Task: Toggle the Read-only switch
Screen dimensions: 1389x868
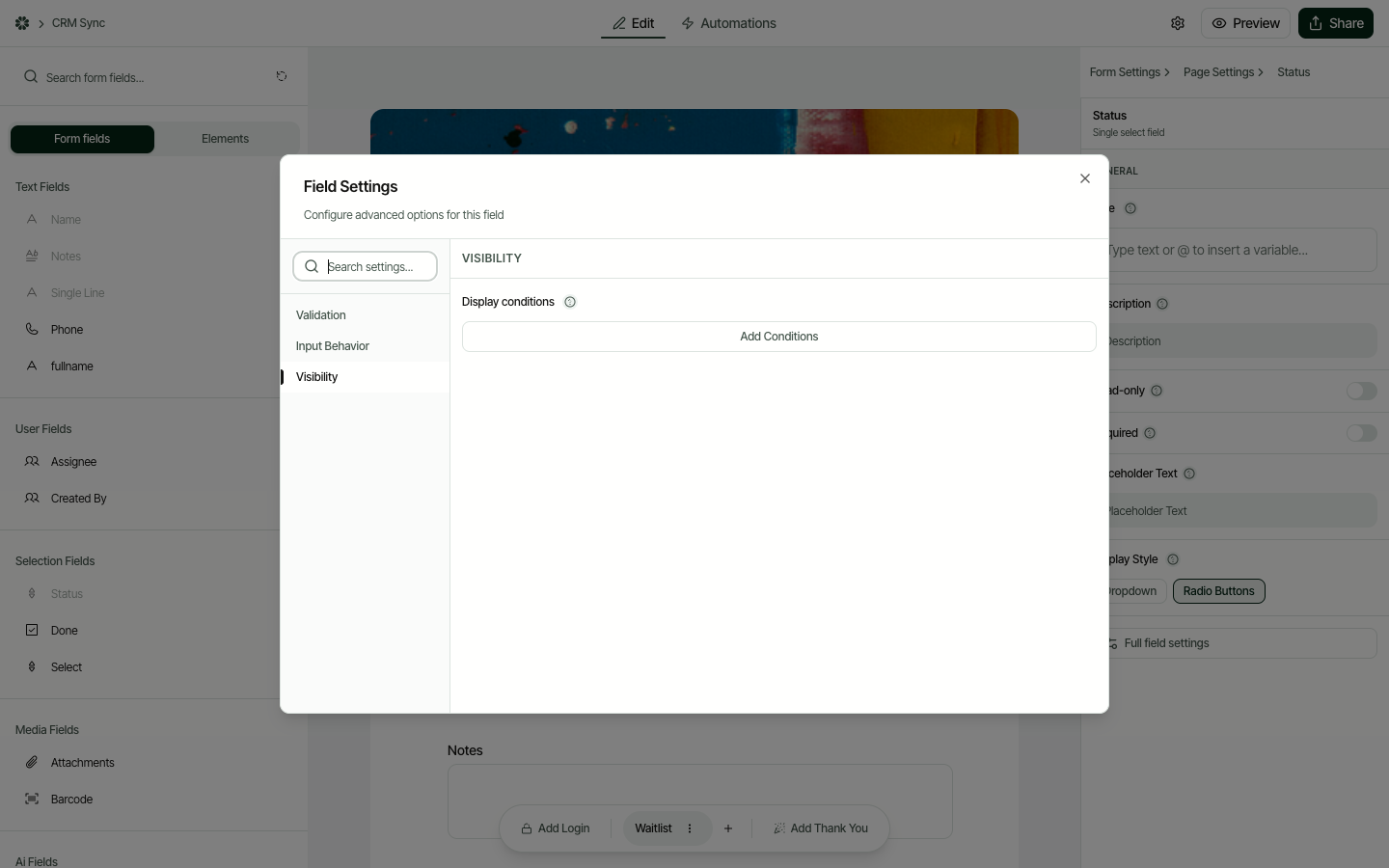Action: pos(1361,391)
